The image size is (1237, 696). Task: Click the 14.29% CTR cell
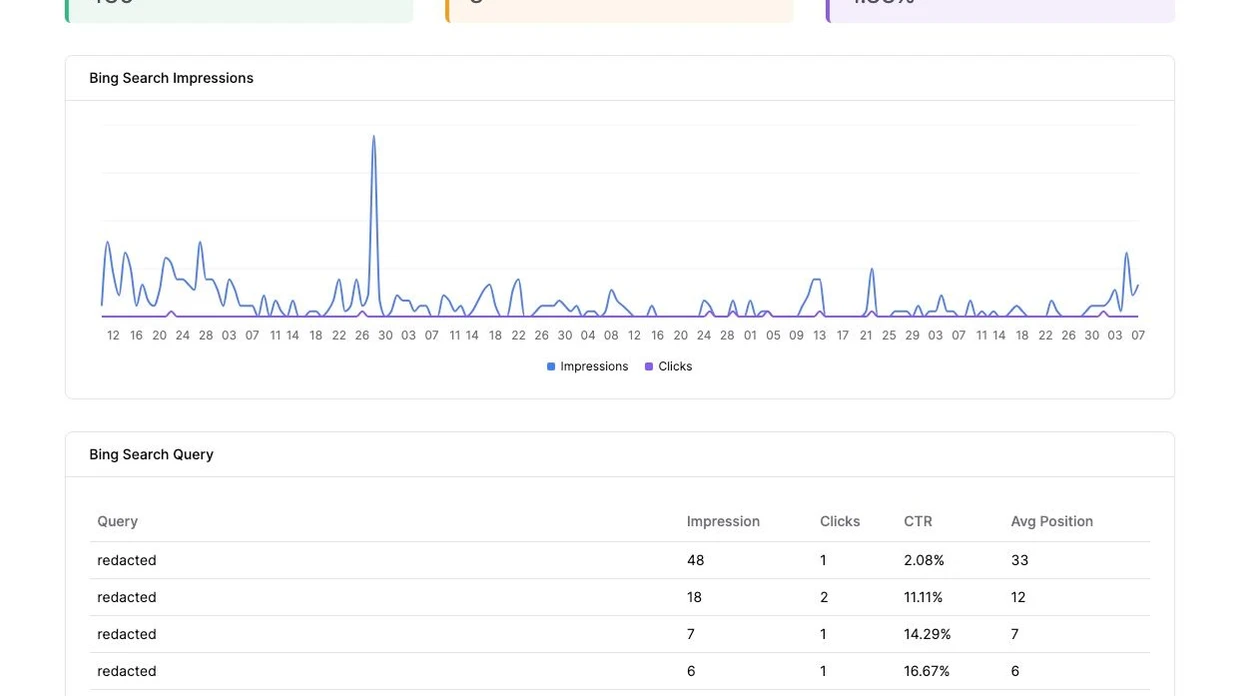pos(927,634)
